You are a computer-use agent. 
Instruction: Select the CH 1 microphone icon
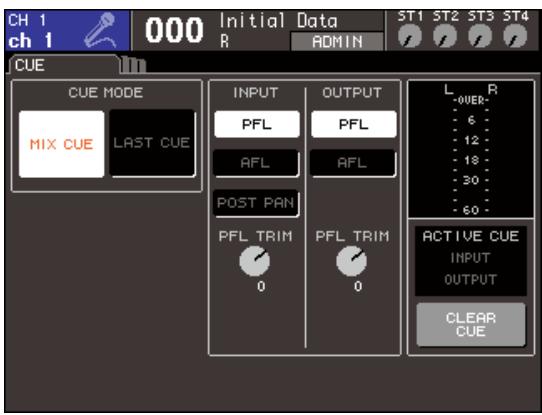point(100,30)
